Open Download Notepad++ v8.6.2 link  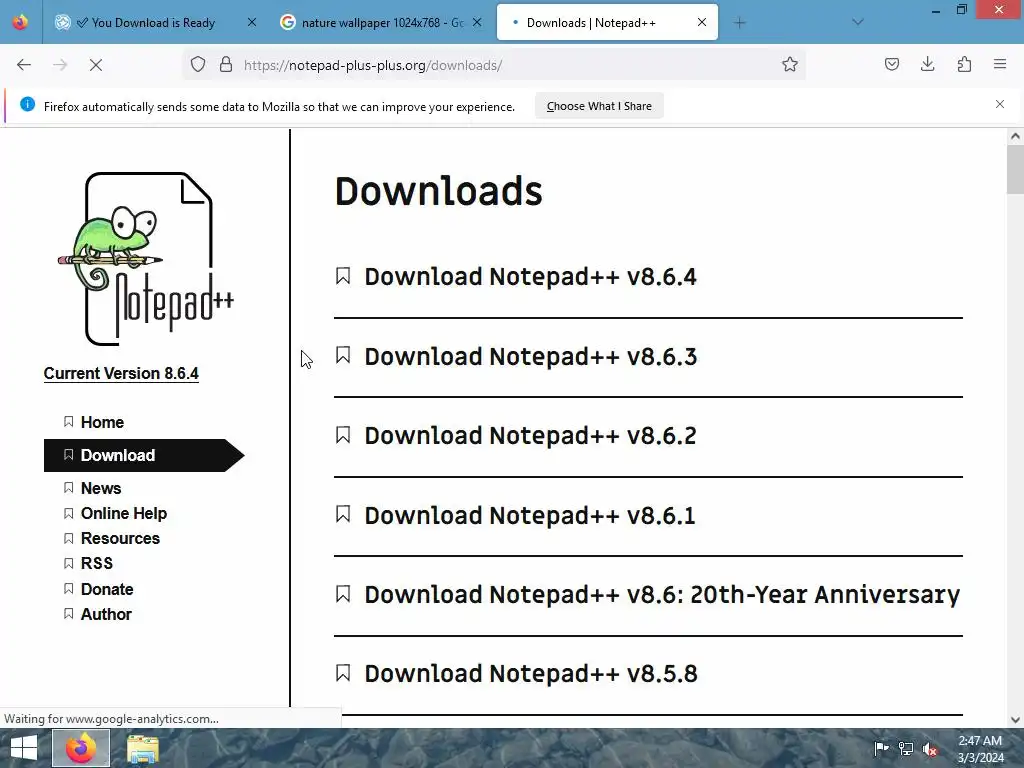point(530,436)
